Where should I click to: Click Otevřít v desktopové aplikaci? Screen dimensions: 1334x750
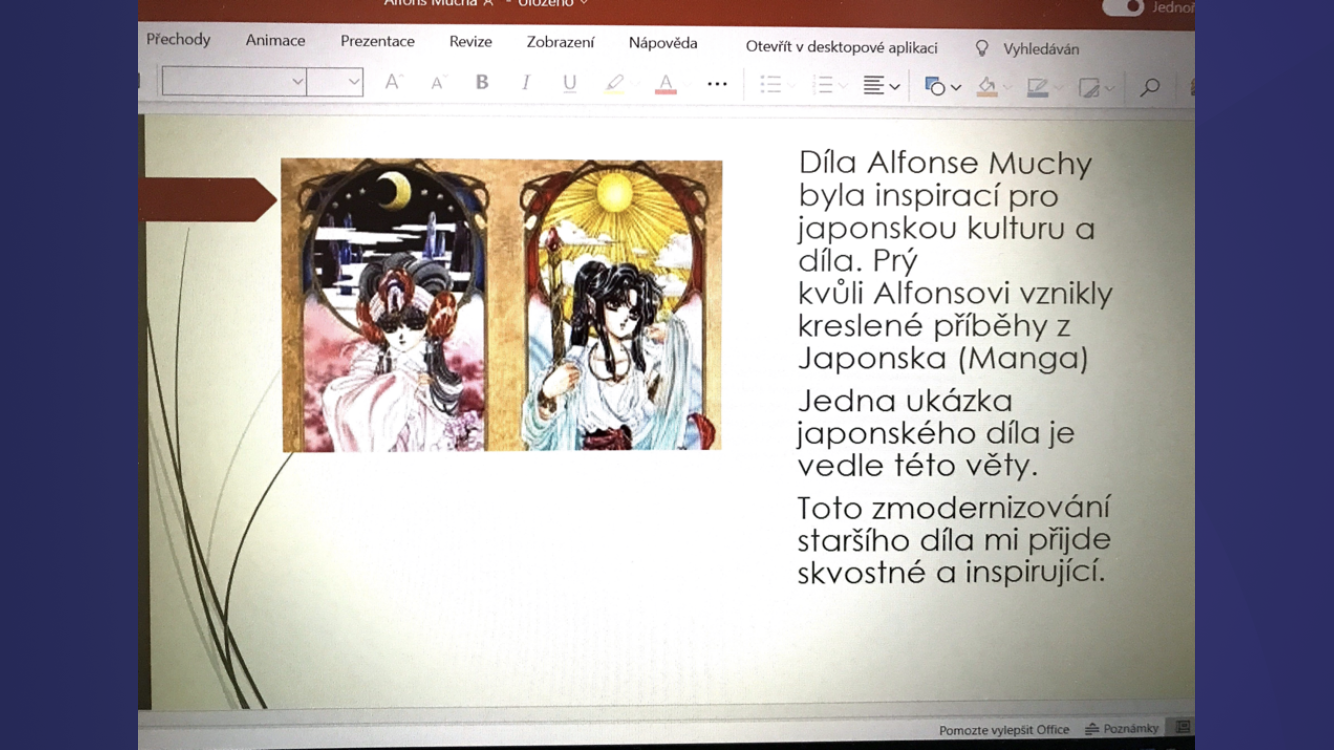842,47
